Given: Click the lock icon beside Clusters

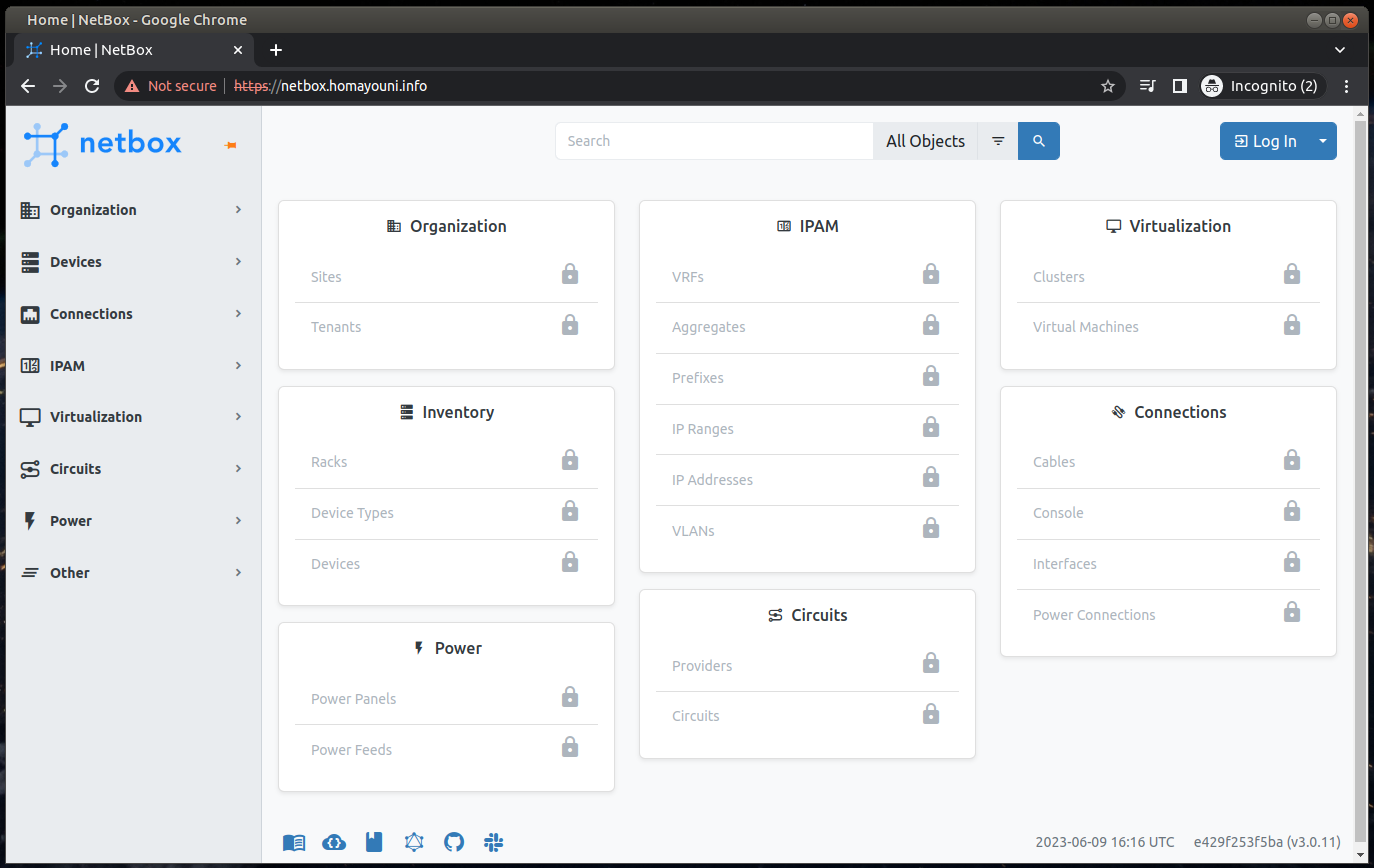Looking at the screenshot, I should (1292, 274).
